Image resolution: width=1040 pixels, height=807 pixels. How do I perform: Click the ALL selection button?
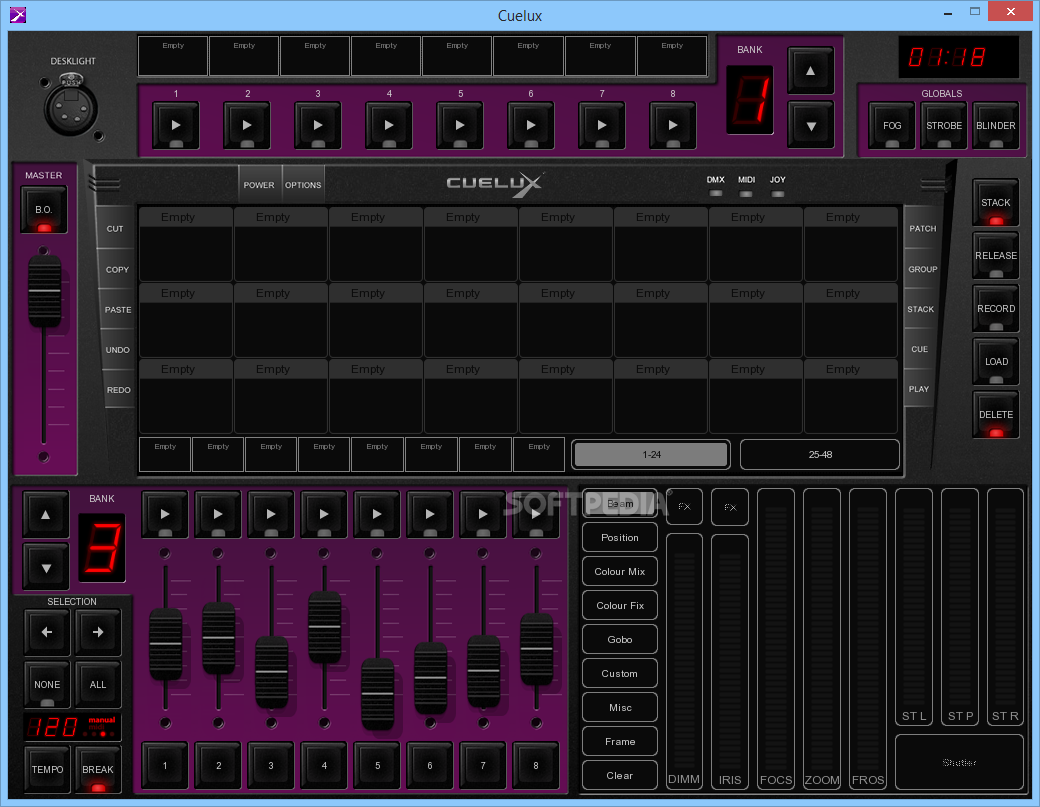(x=98, y=684)
